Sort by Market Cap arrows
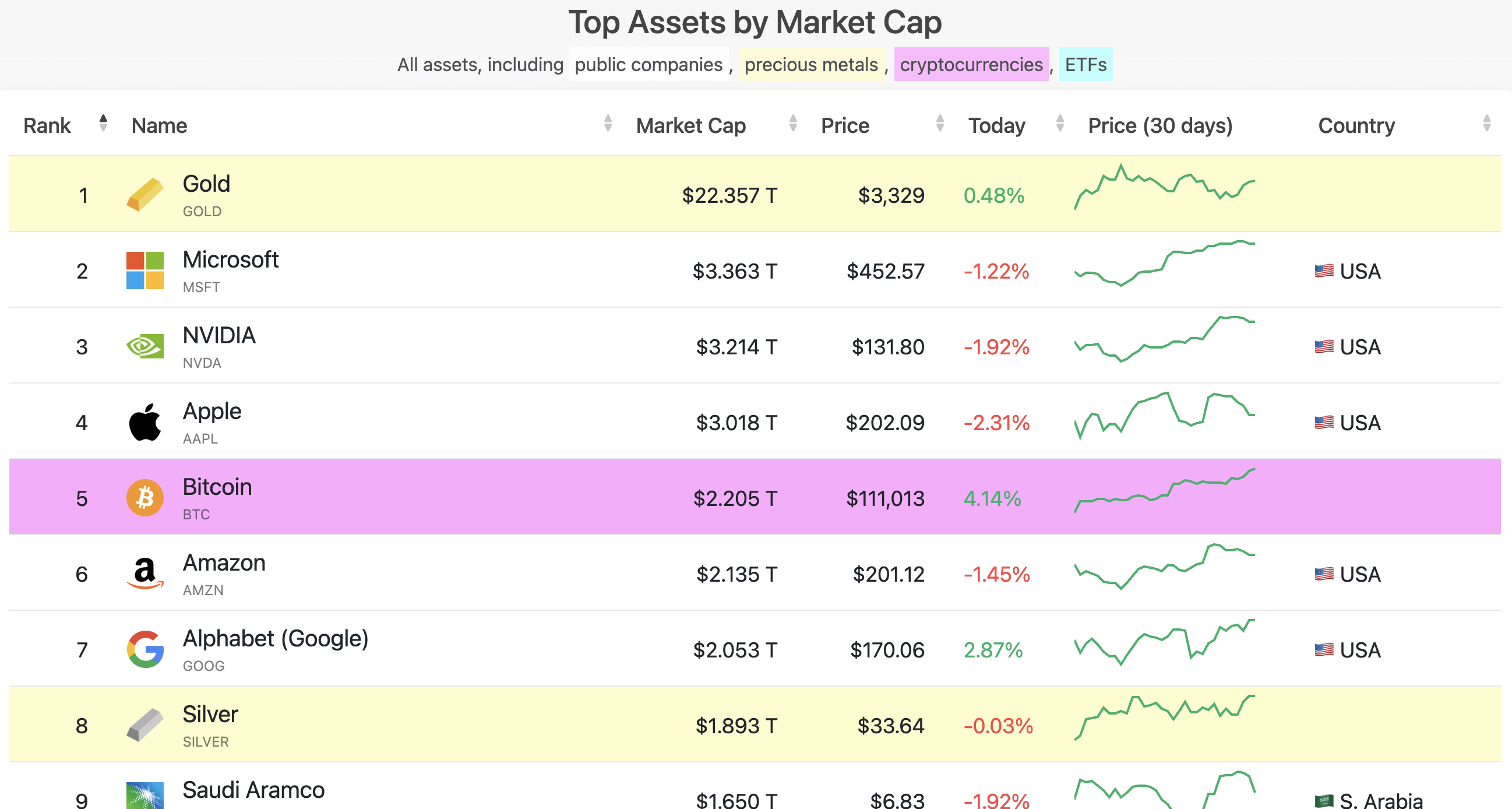This screenshot has width=1512, height=809. coord(793,124)
